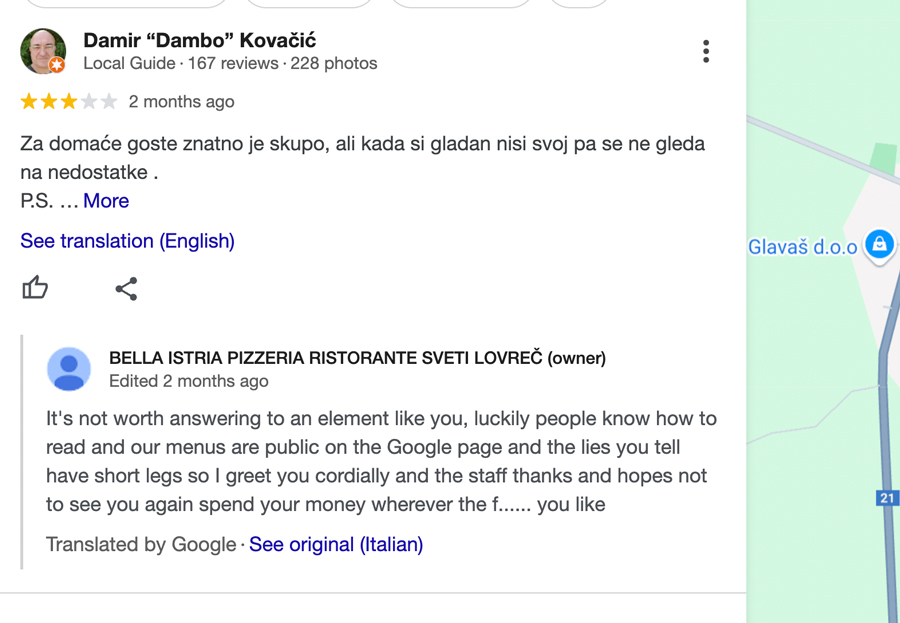Image resolution: width=900 pixels, height=623 pixels.
Task: Open Damir "Dambo" Kovačić reviewer name
Action: coord(199,41)
